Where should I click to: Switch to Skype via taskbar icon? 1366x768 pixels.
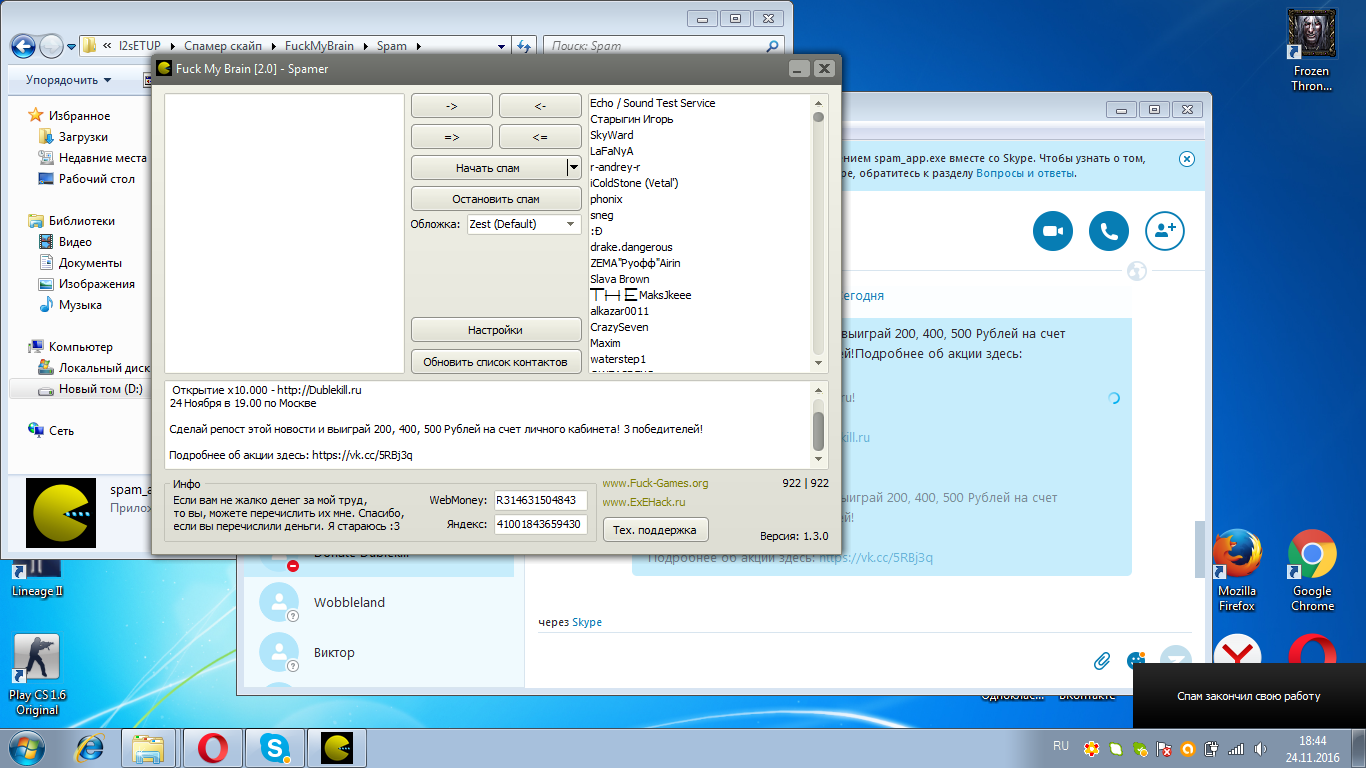coord(274,748)
